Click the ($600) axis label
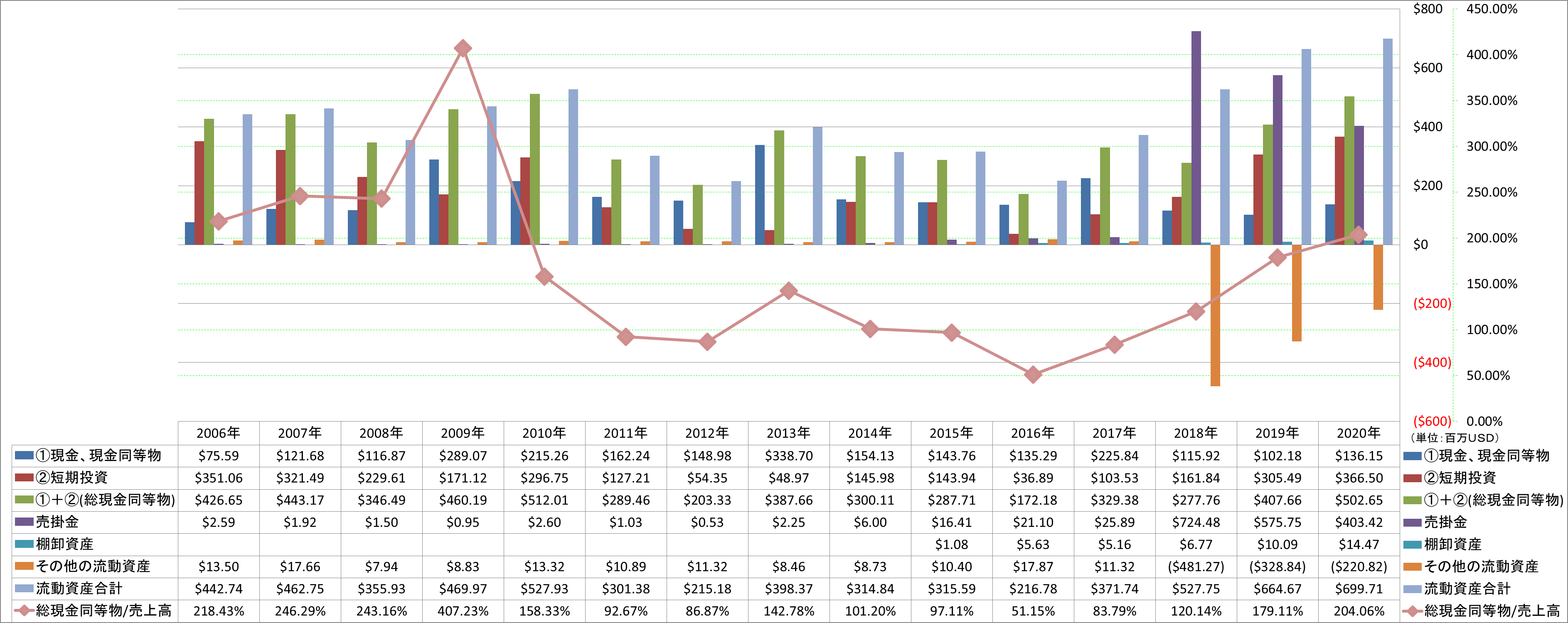Image resolution: width=1568 pixels, height=623 pixels. (1432, 421)
